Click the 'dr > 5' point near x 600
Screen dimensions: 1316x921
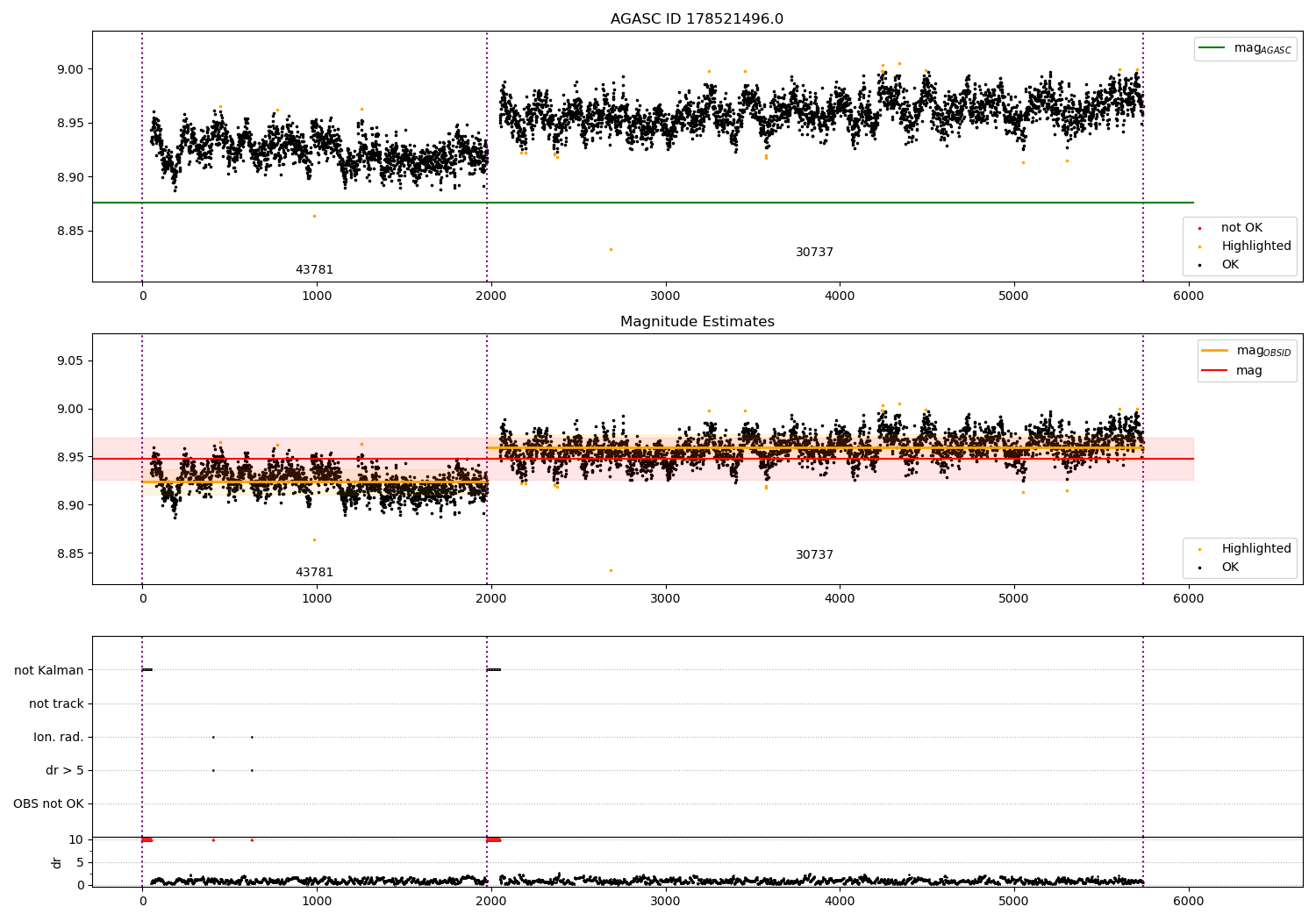(x=252, y=770)
